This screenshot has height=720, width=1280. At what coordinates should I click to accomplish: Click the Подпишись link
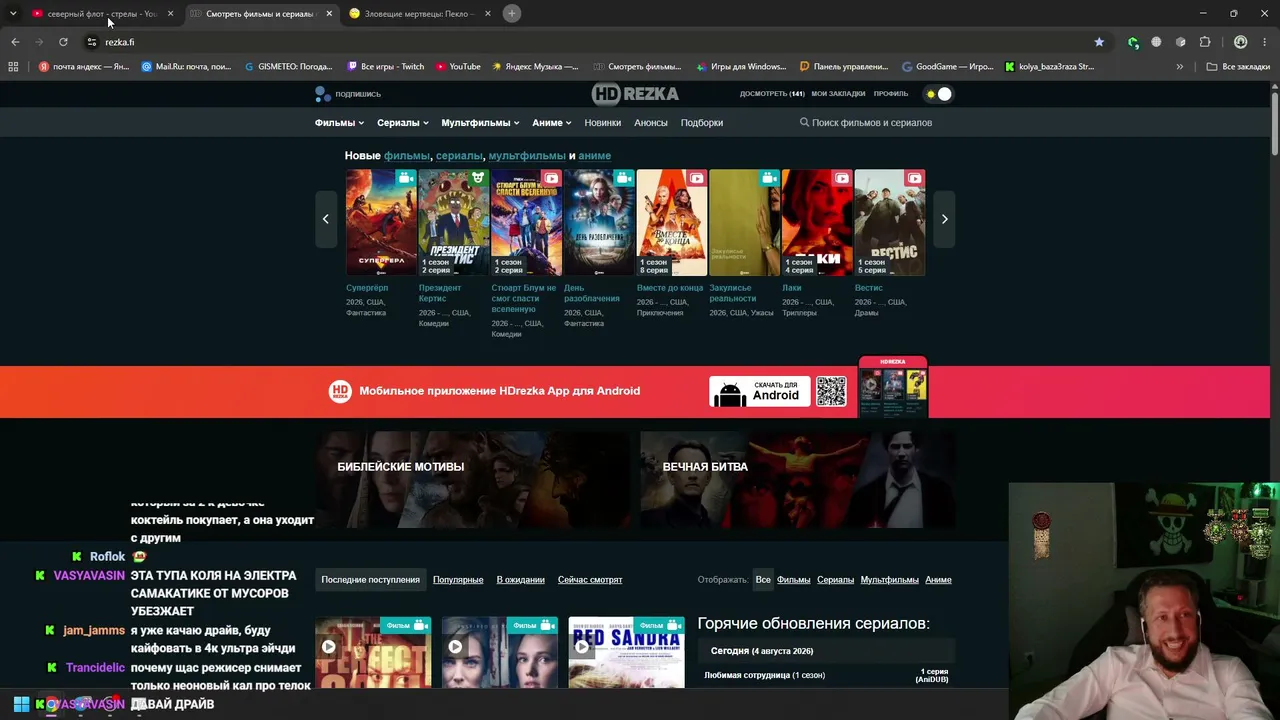[x=348, y=94]
